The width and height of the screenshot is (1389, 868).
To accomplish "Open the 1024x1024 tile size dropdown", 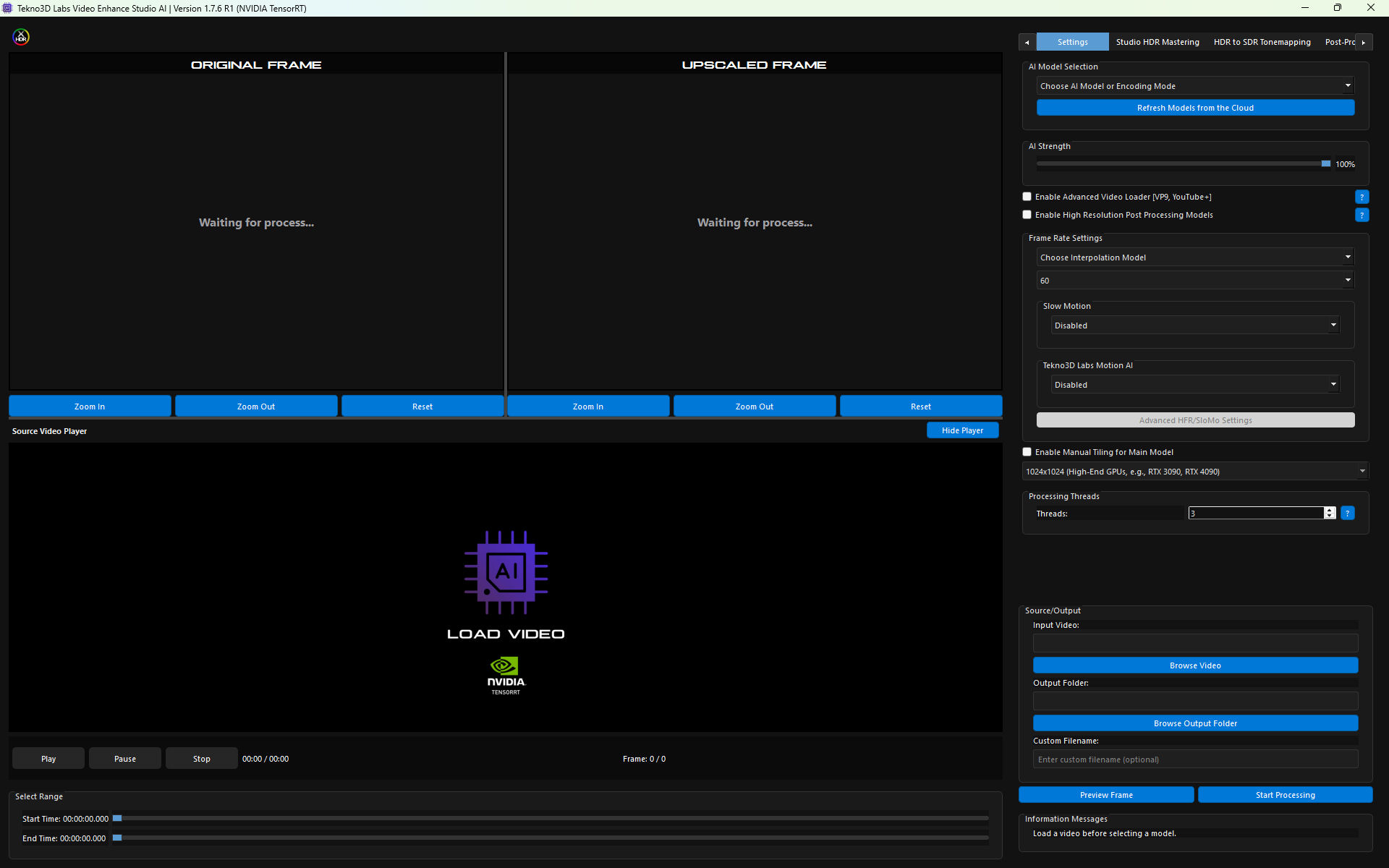I will (1195, 472).
